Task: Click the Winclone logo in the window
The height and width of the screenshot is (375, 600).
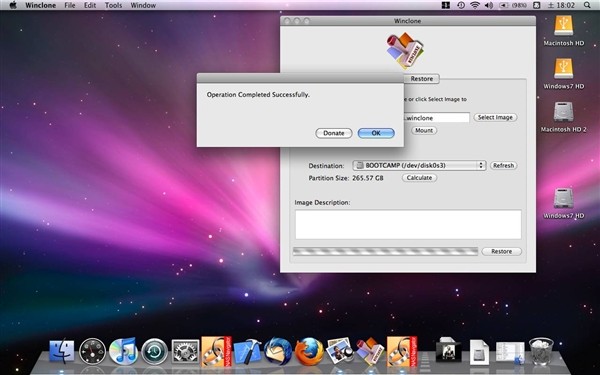Action: pyautogui.click(x=405, y=50)
